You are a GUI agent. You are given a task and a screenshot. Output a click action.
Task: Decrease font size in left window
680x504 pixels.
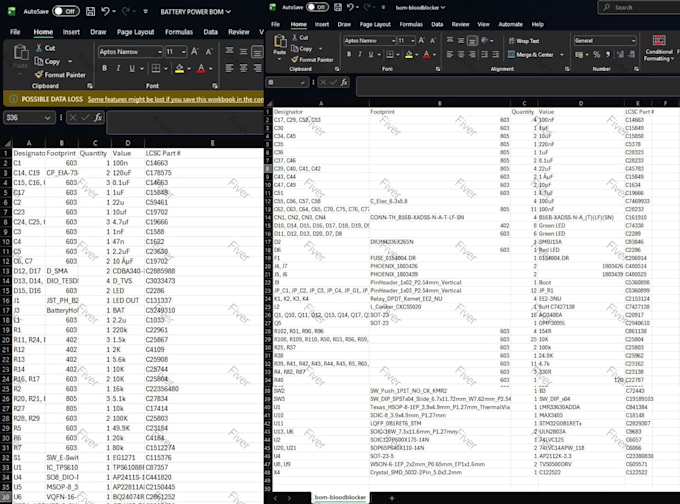tap(209, 52)
